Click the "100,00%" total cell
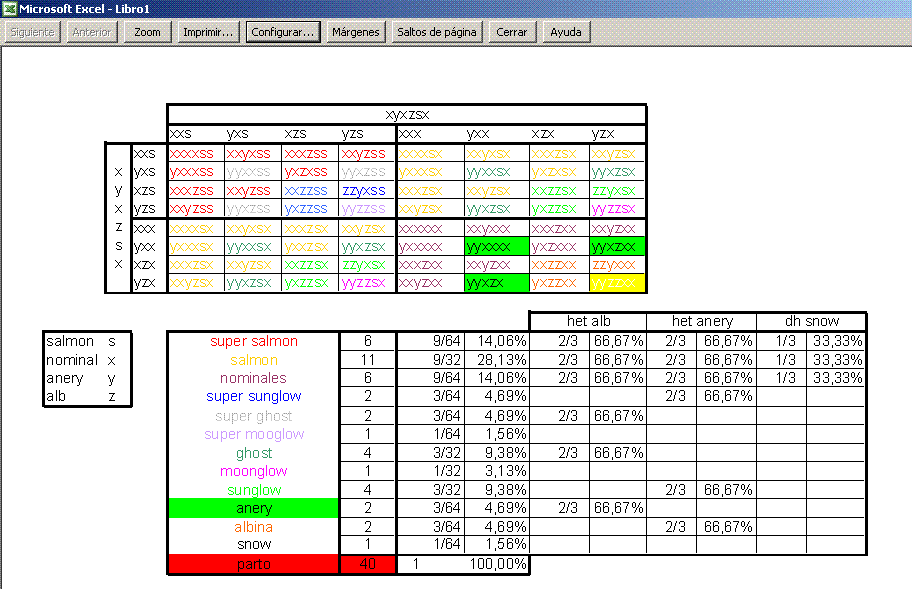 click(497, 564)
